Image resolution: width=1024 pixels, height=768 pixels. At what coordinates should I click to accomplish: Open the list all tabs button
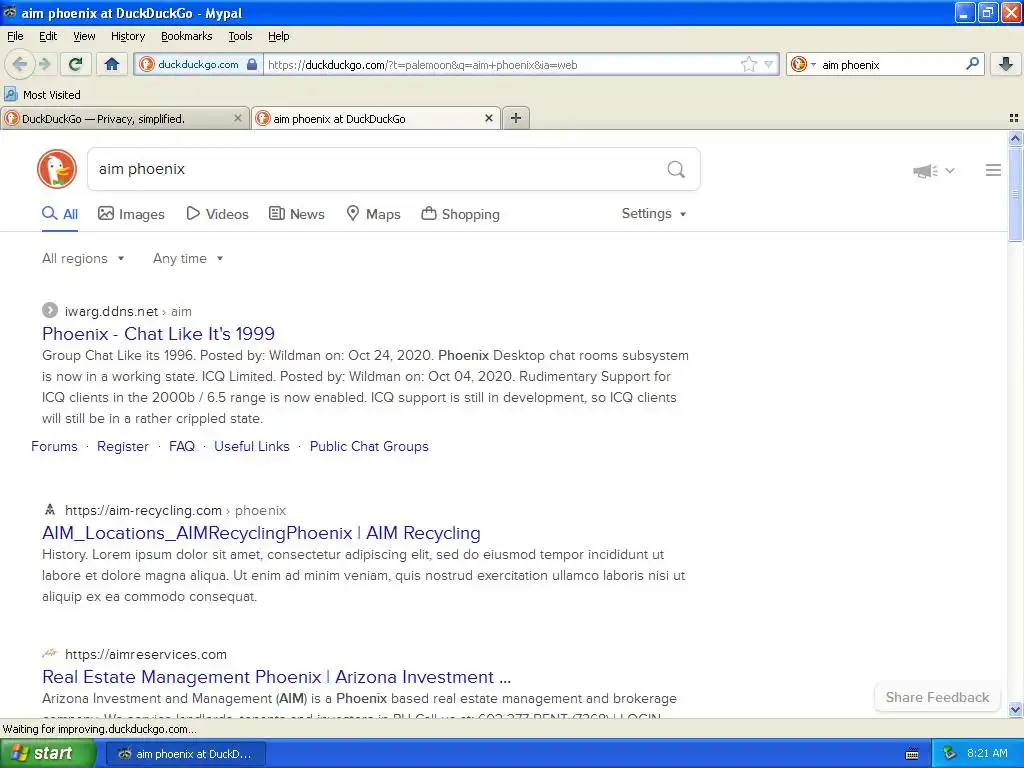pos(1014,118)
